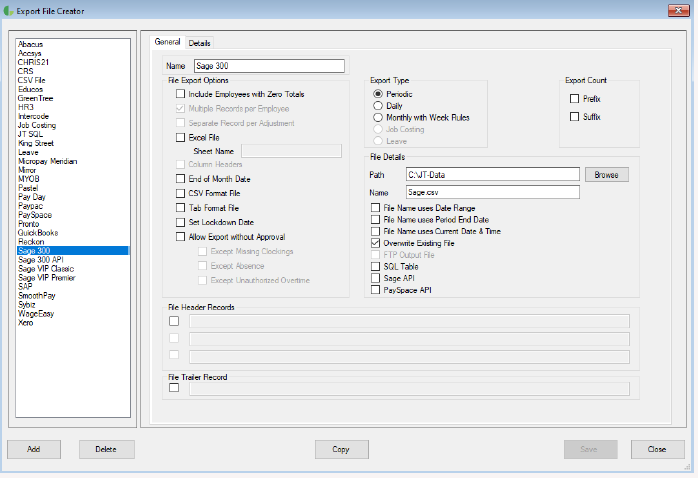
Task: Select King Street in the export list
Action: (x=73, y=143)
